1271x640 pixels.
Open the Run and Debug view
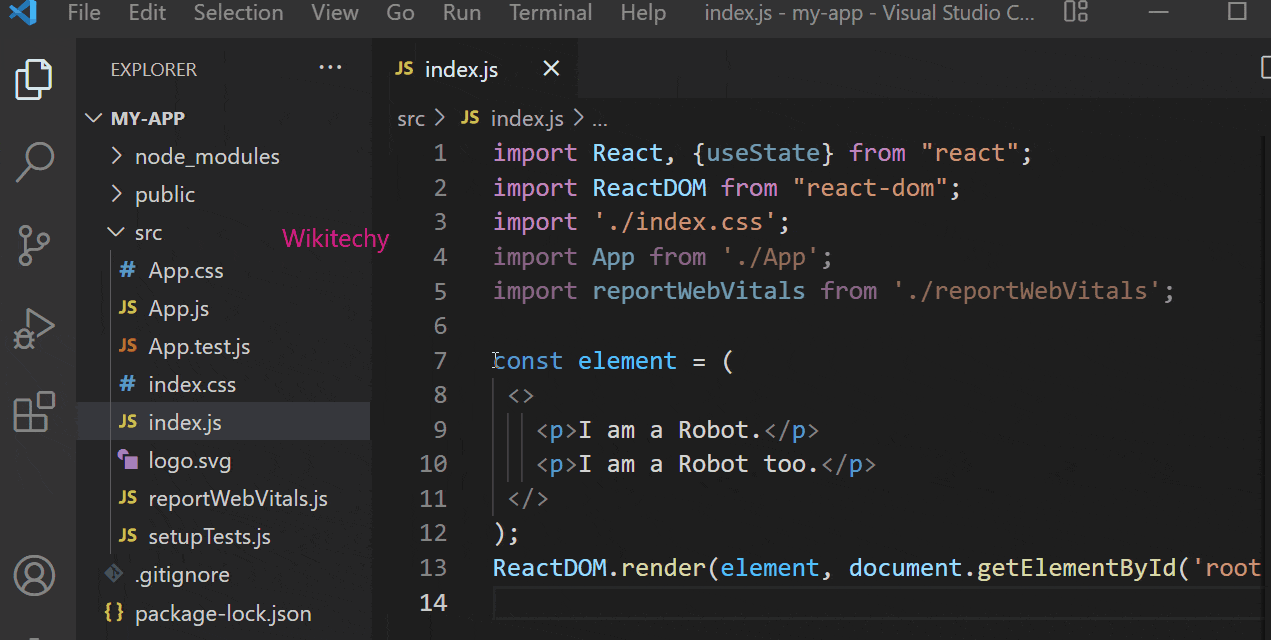tap(34, 328)
